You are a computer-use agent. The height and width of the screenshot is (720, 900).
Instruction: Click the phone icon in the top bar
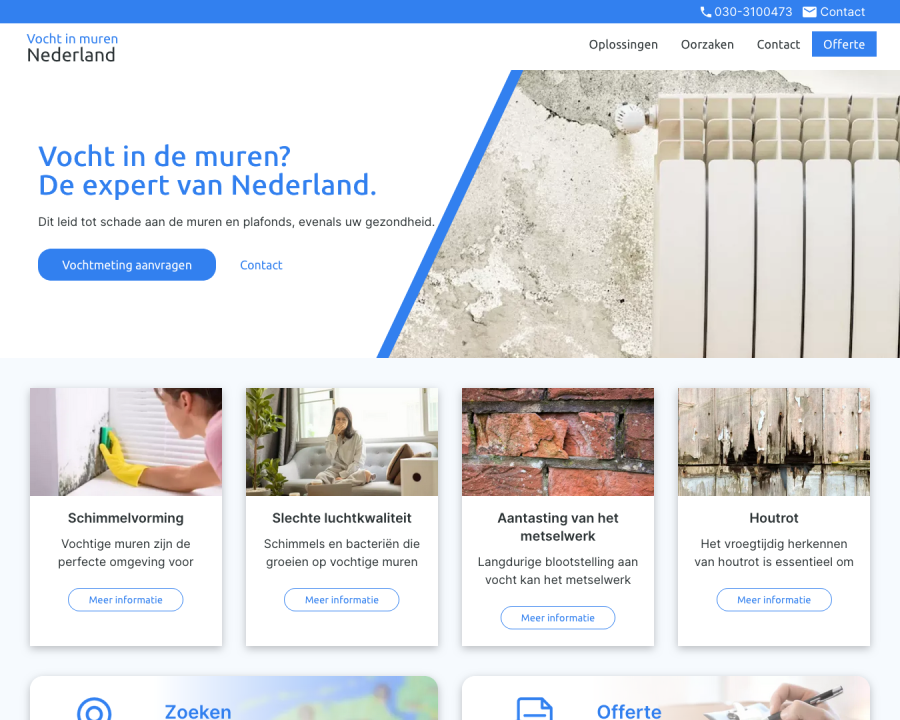click(x=706, y=11)
